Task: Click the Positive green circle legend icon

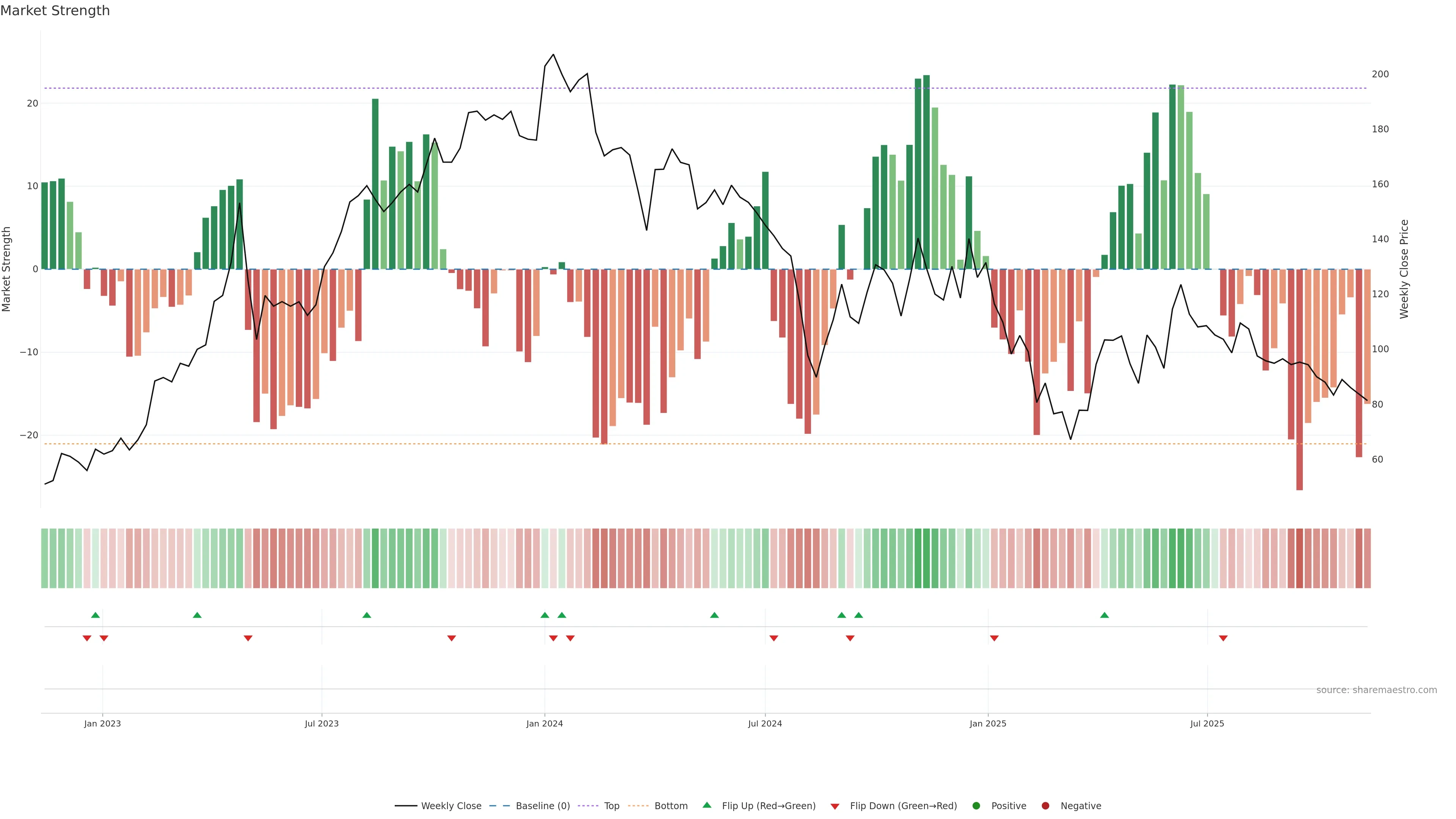Action: (x=976, y=806)
